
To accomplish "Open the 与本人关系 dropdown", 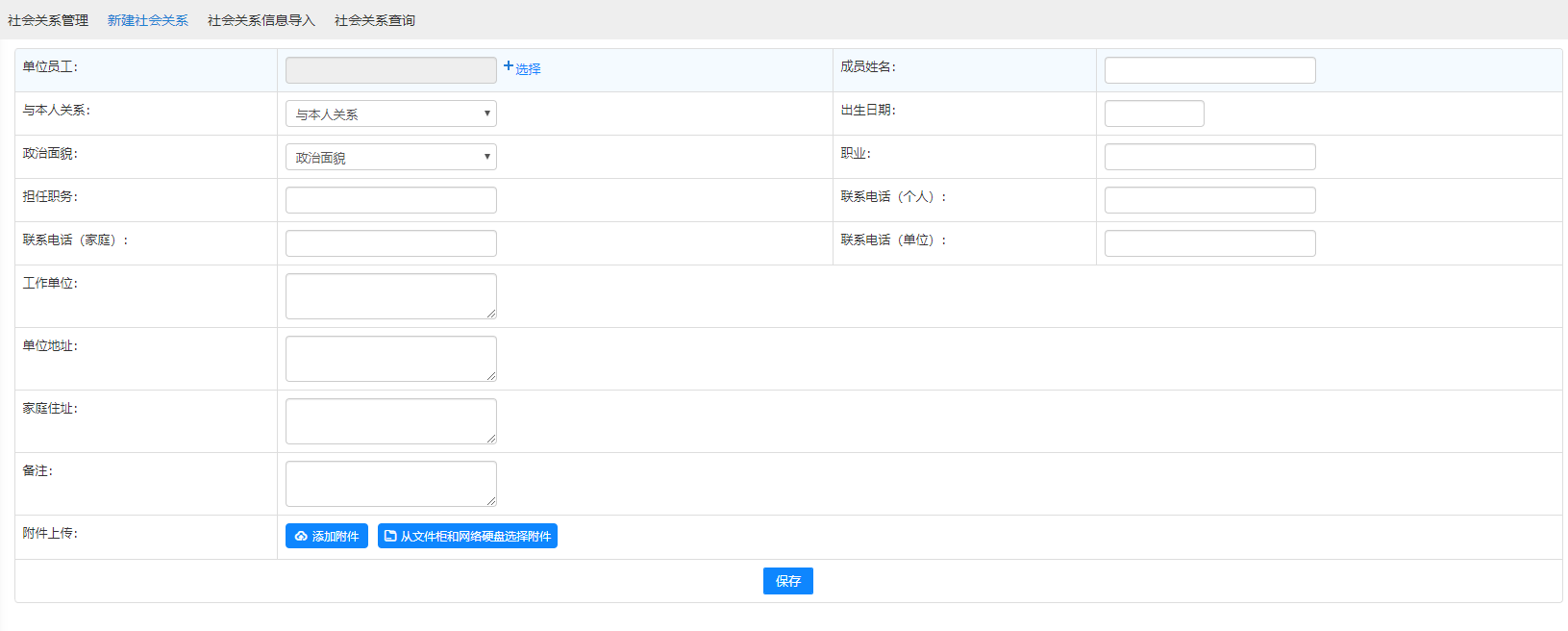I will pos(390,114).
